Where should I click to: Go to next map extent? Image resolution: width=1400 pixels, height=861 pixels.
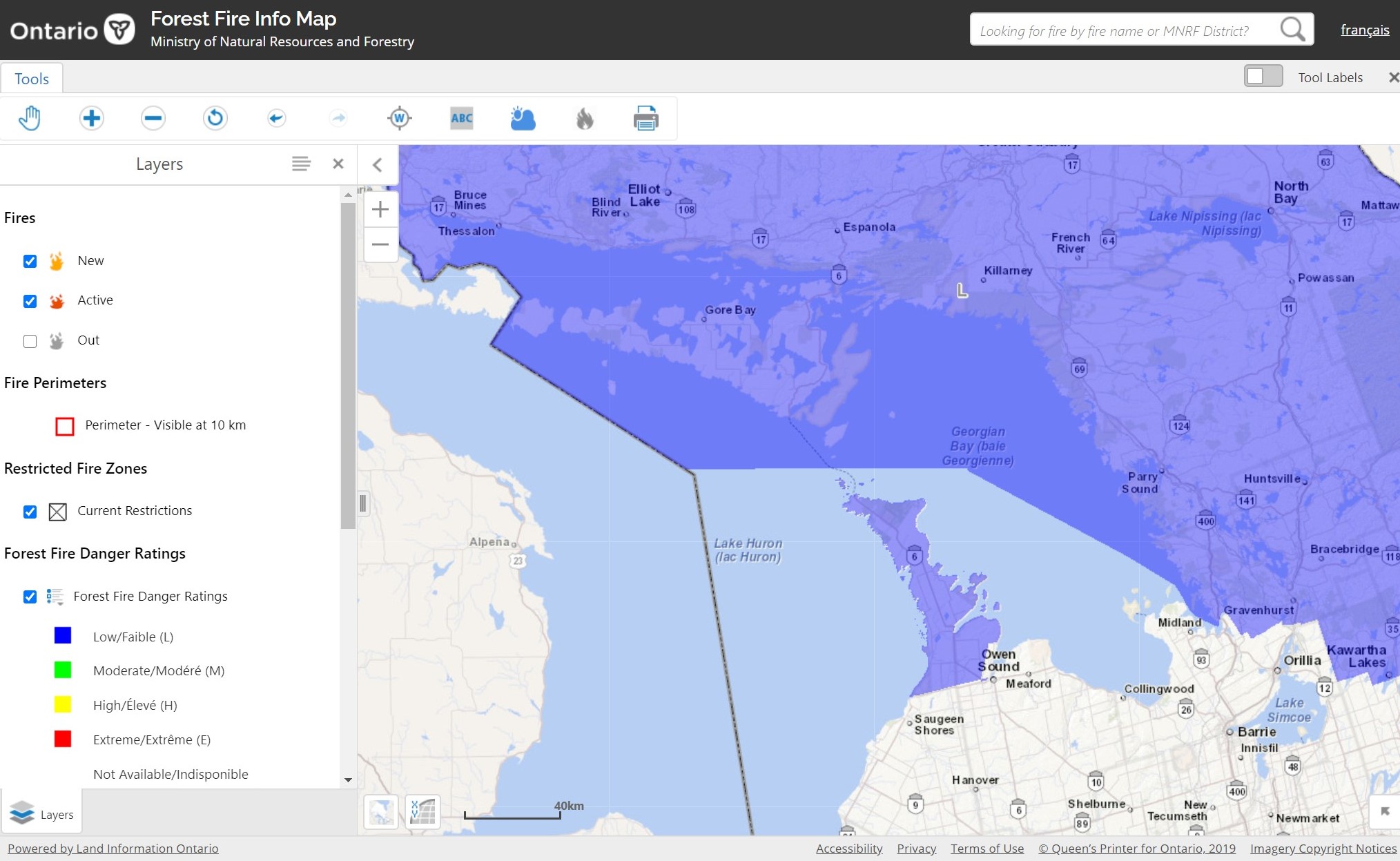pyautogui.click(x=338, y=118)
